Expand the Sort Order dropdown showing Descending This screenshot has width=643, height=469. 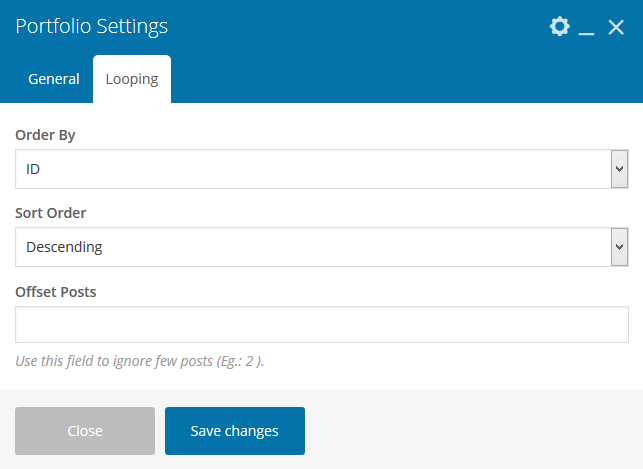pos(312,247)
